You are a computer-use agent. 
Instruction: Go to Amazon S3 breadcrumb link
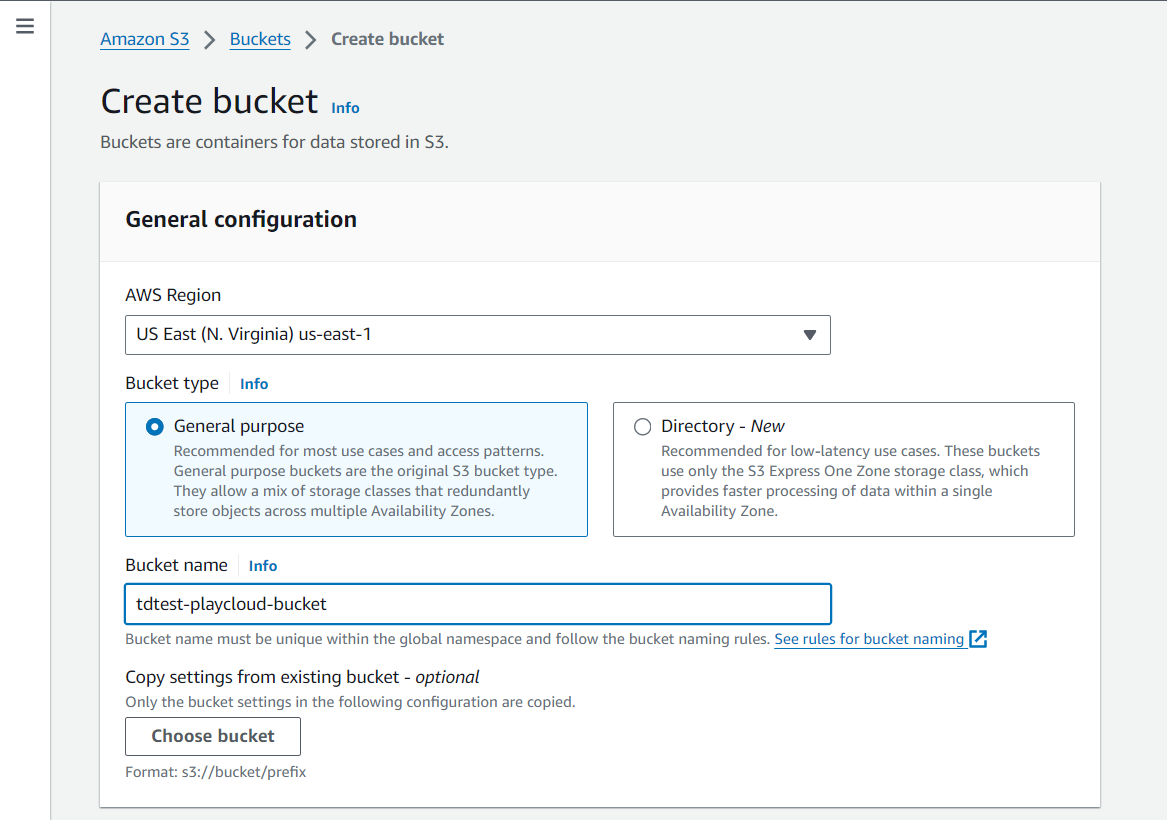pyautogui.click(x=145, y=40)
